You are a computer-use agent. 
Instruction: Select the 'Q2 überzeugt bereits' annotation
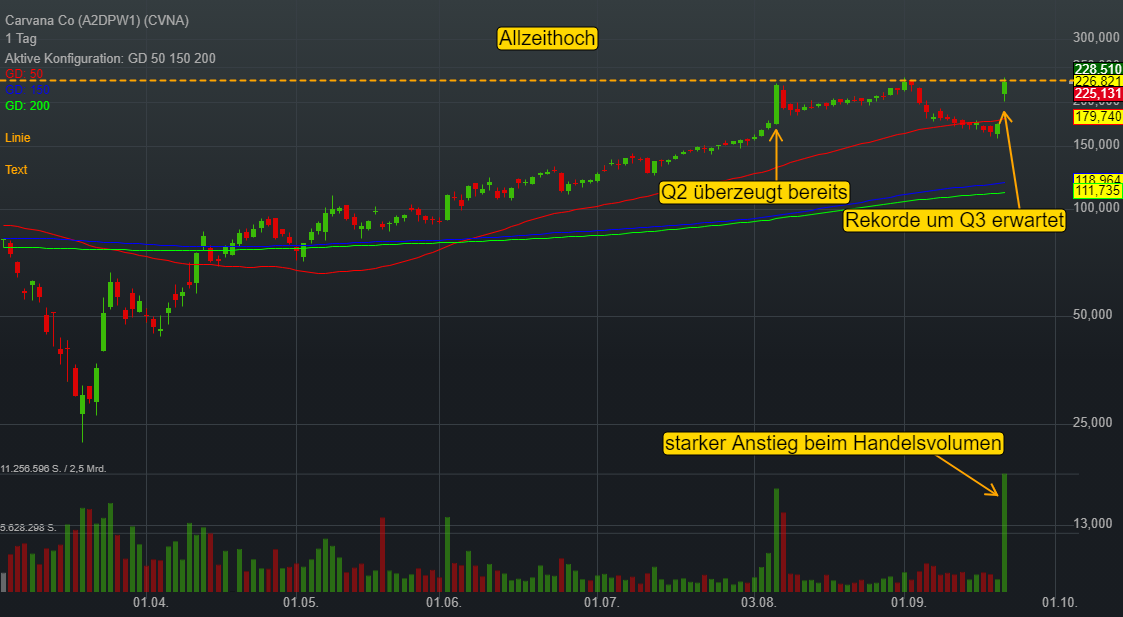(x=754, y=192)
